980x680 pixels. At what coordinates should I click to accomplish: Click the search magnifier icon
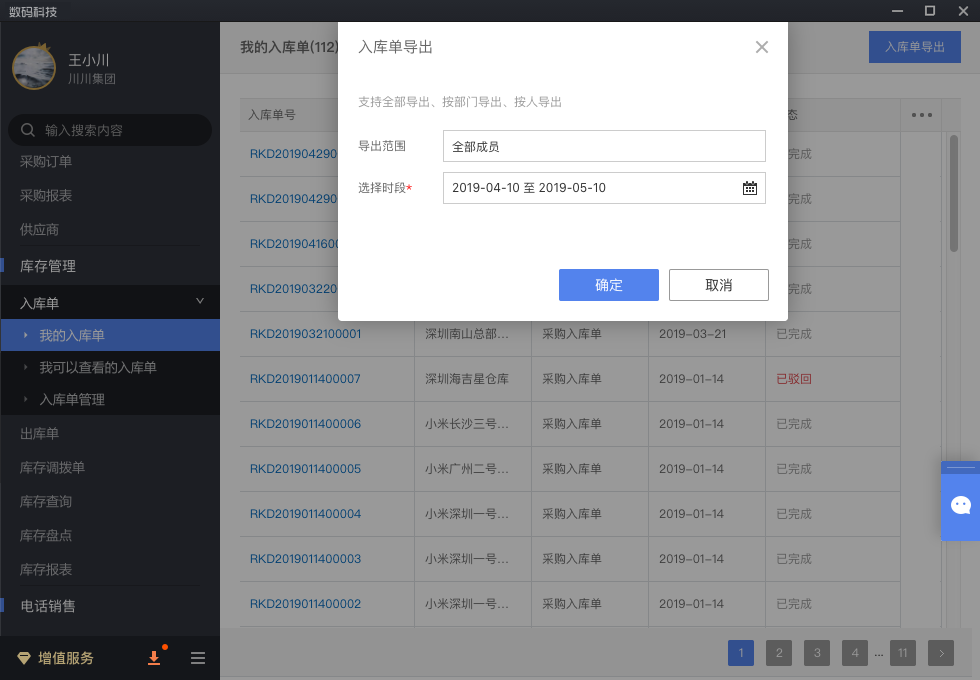(x=28, y=130)
